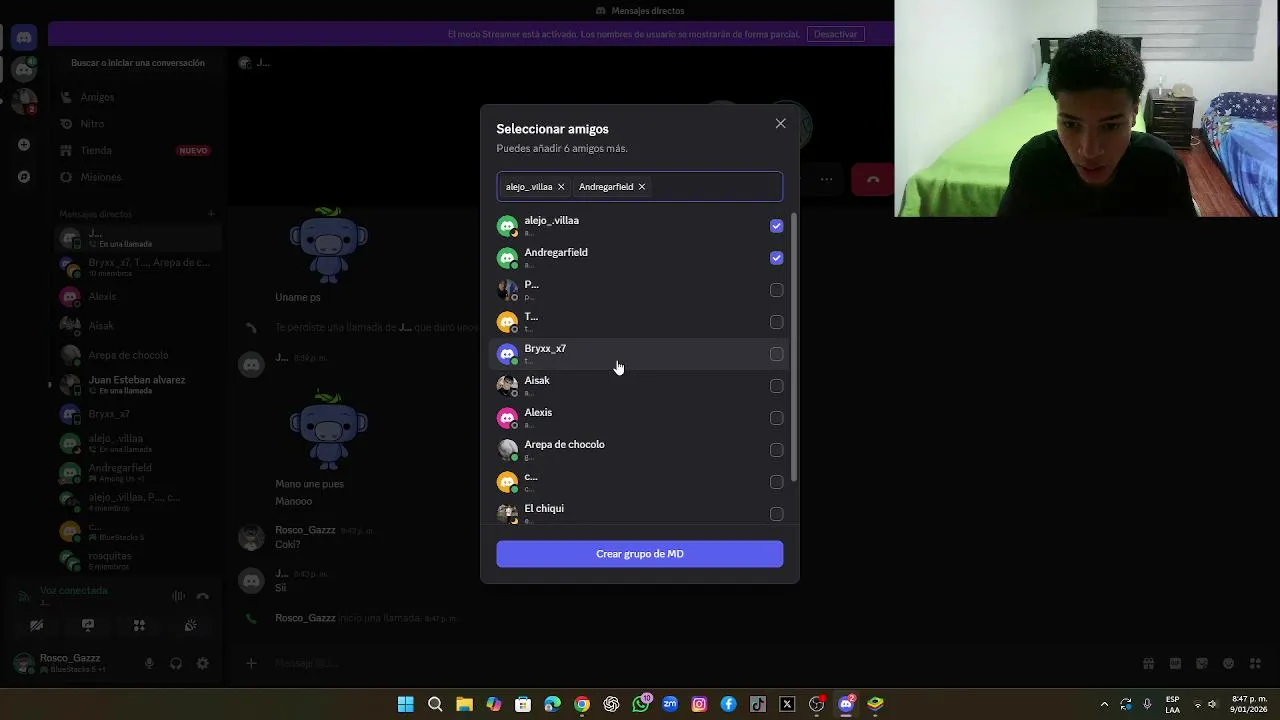The height and width of the screenshot is (720, 1280).
Task: Tick the checkbox for friend T...
Action: coord(776,322)
